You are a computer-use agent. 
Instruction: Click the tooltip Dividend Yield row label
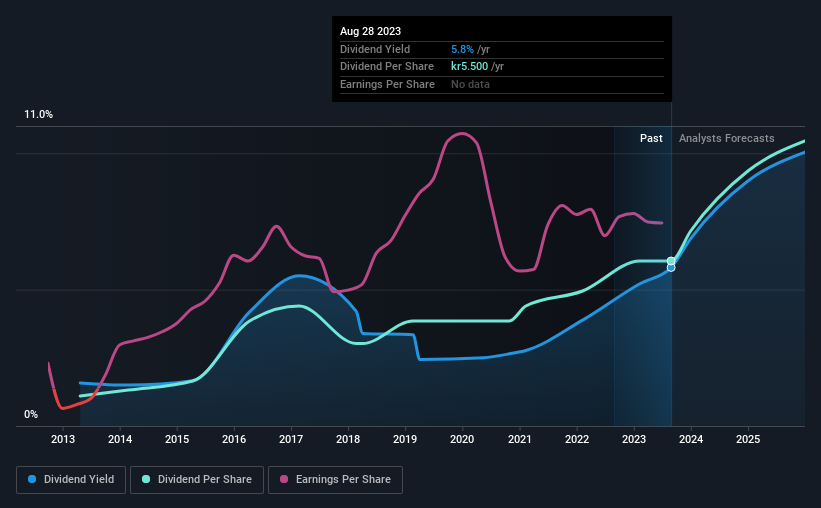[375, 49]
